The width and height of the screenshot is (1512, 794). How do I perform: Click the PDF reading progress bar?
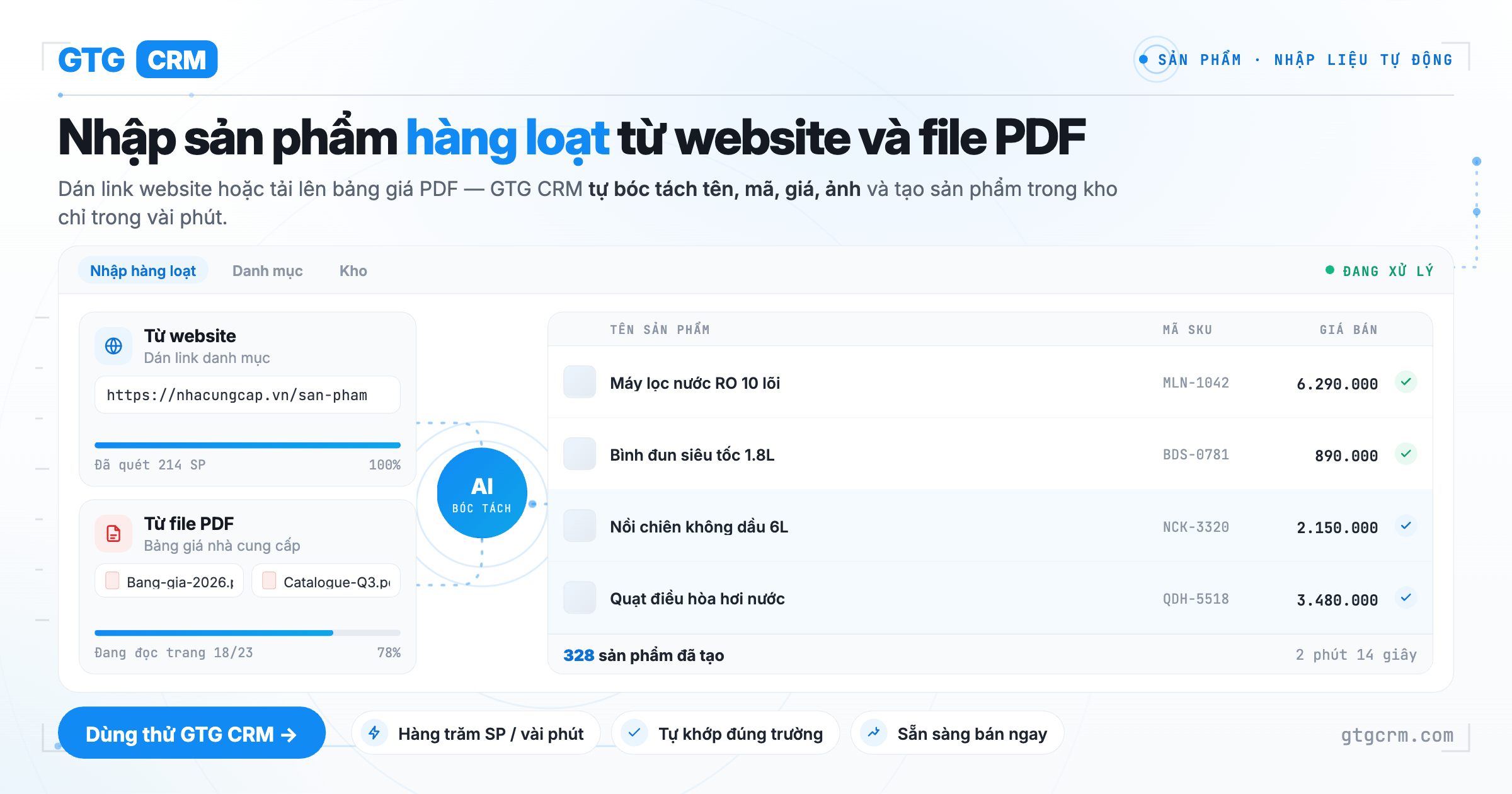[248, 633]
